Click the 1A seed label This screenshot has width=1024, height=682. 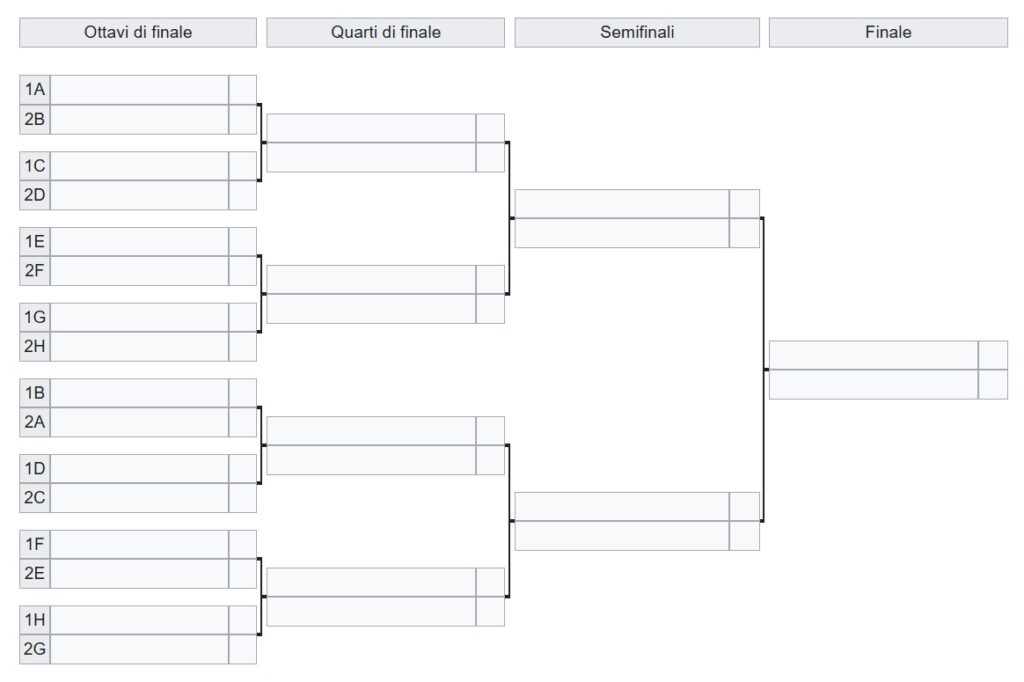click(35, 89)
